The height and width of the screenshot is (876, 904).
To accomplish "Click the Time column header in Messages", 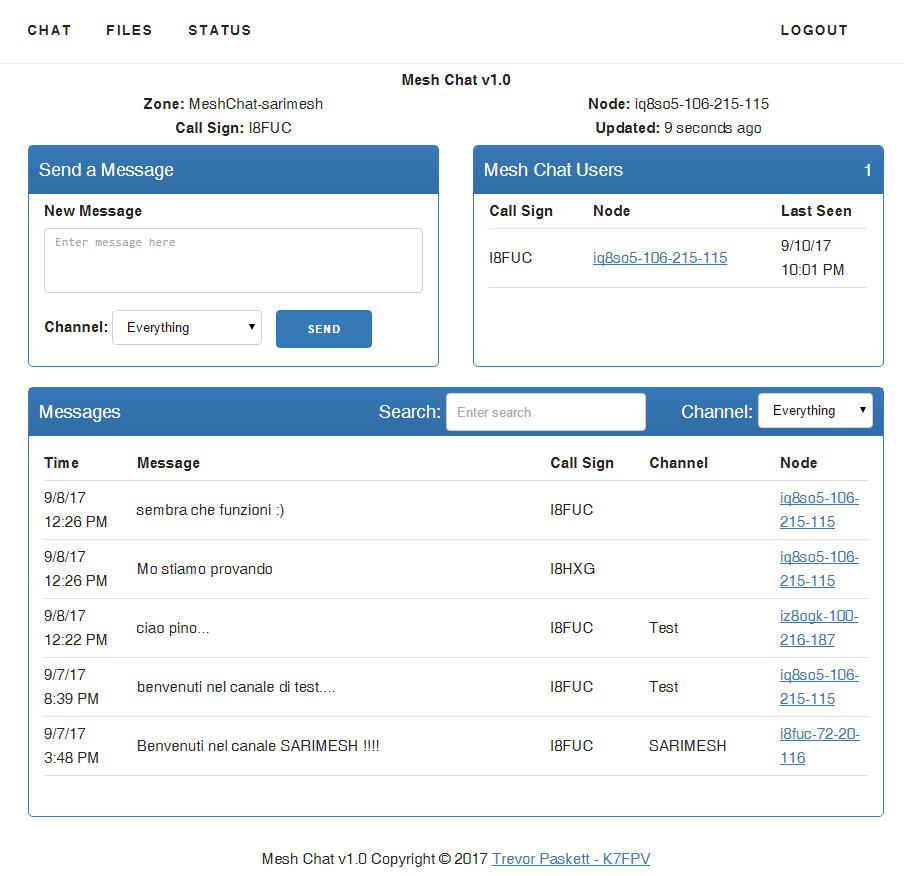I will (x=61, y=463).
